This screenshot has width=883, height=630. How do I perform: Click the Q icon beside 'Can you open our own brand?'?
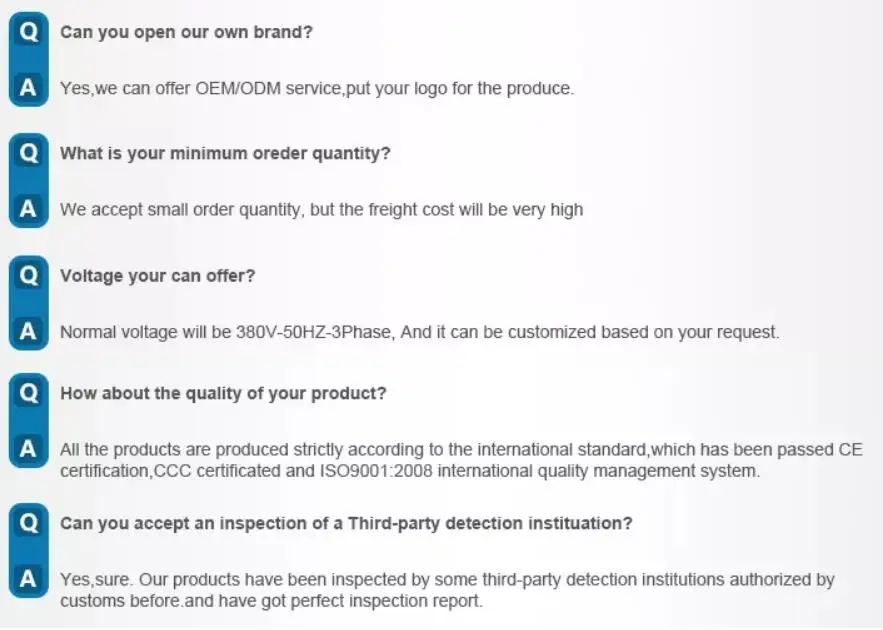(29, 32)
